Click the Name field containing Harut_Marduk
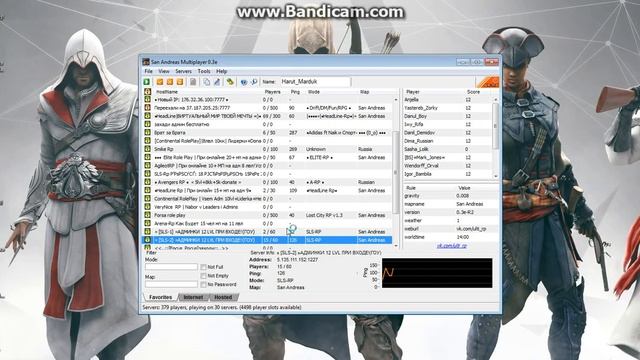 pos(315,82)
